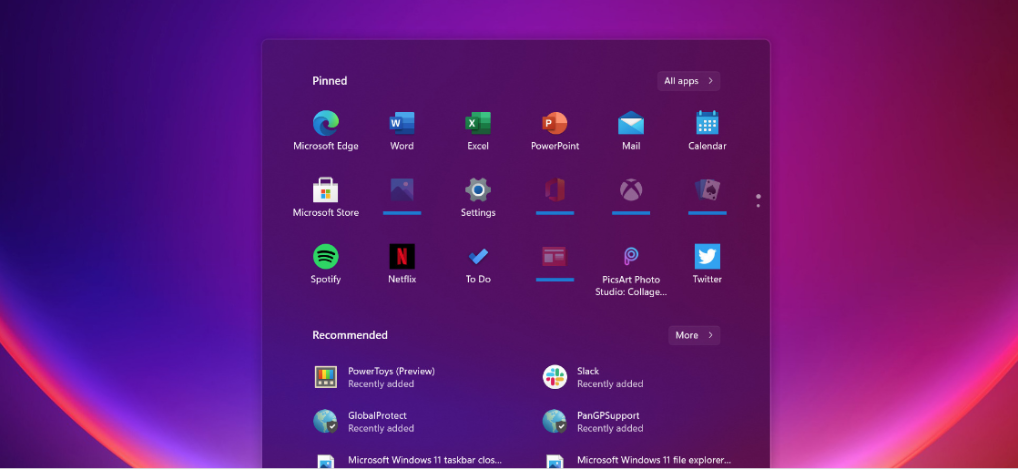
Task: Click the 'Microsoft Store' label text
Action: point(325,213)
